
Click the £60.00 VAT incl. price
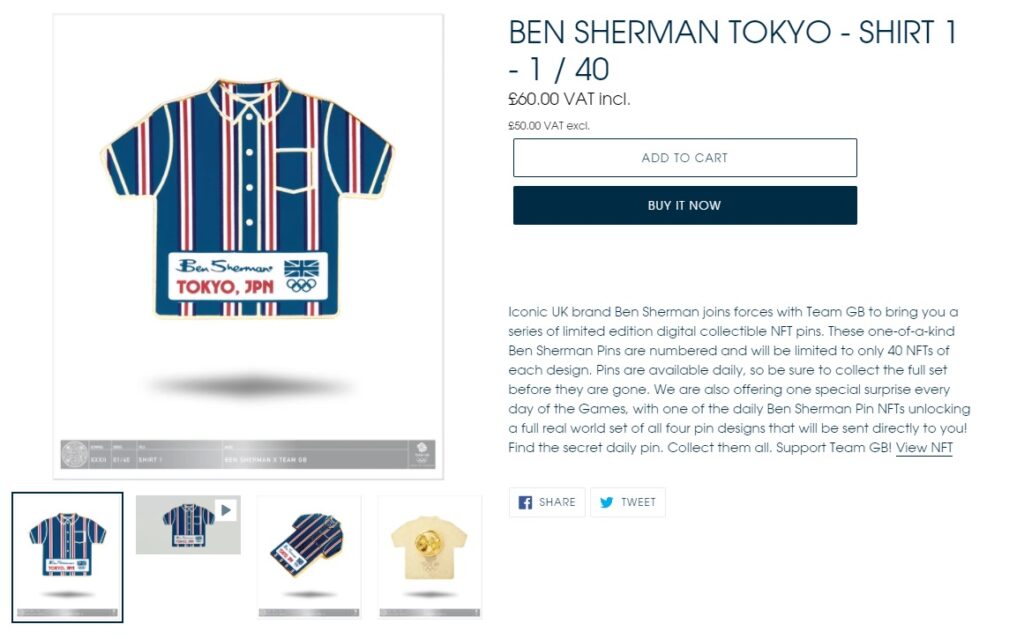click(569, 99)
